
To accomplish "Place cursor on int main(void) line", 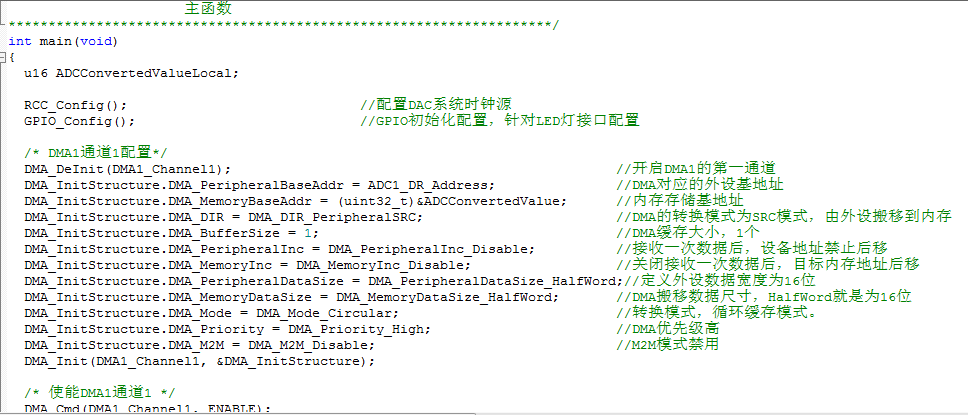I will pyautogui.click(x=63, y=41).
